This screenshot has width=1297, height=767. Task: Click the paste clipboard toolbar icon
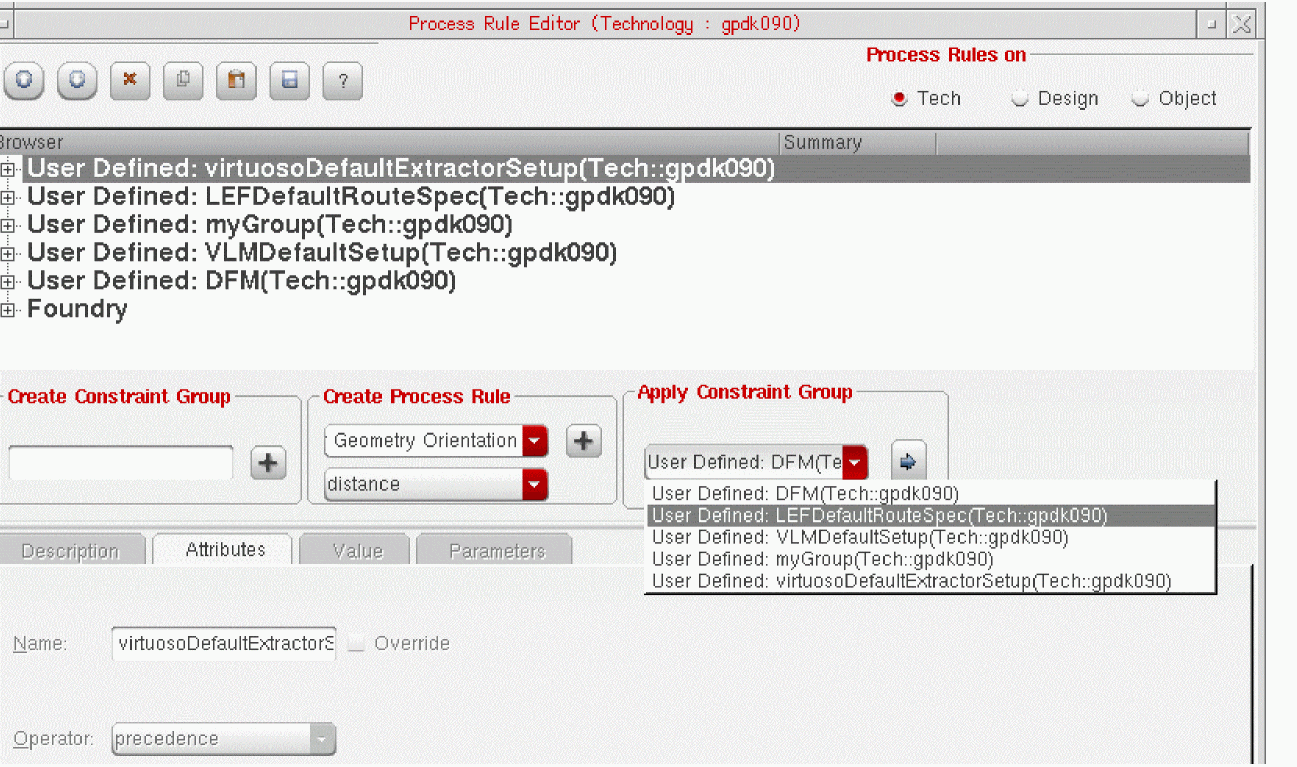(x=236, y=81)
